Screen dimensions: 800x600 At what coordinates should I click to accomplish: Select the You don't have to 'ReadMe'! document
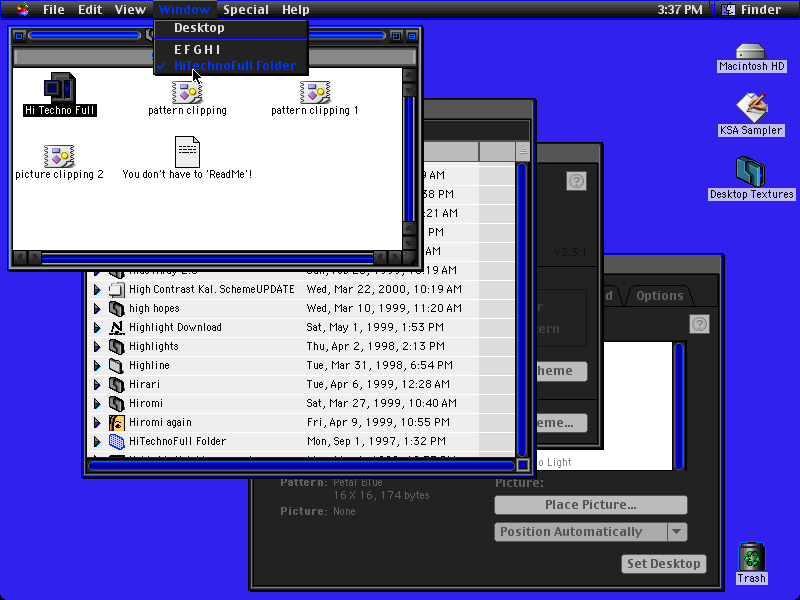tap(187, 152)
